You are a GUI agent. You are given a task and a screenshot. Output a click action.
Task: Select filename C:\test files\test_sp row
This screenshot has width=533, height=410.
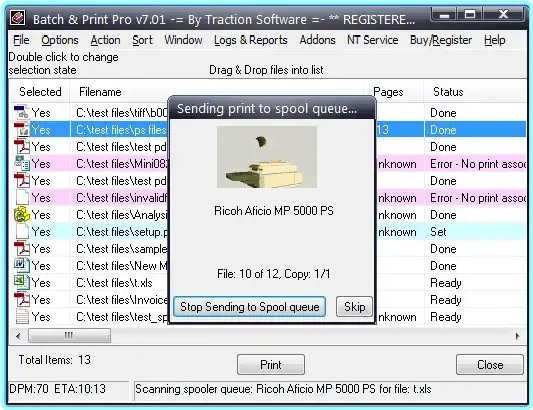pos(122,317)
